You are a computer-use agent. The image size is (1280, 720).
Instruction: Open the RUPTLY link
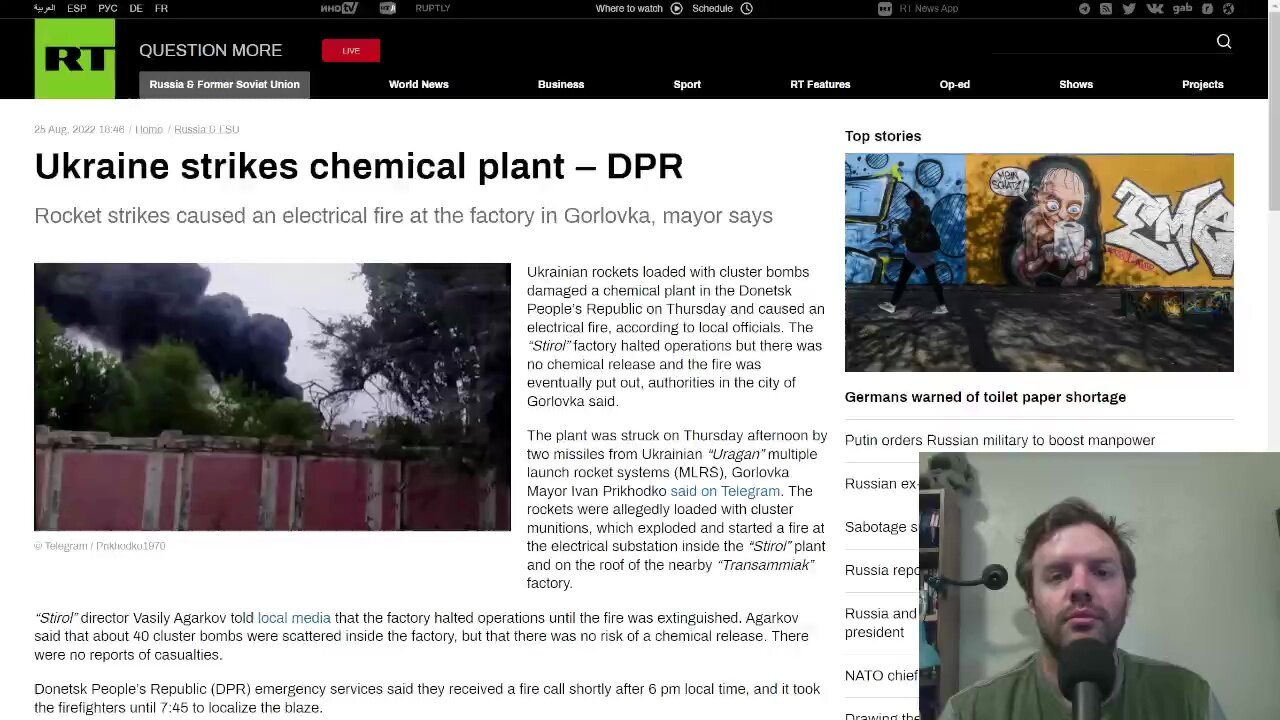pos(433,8)
